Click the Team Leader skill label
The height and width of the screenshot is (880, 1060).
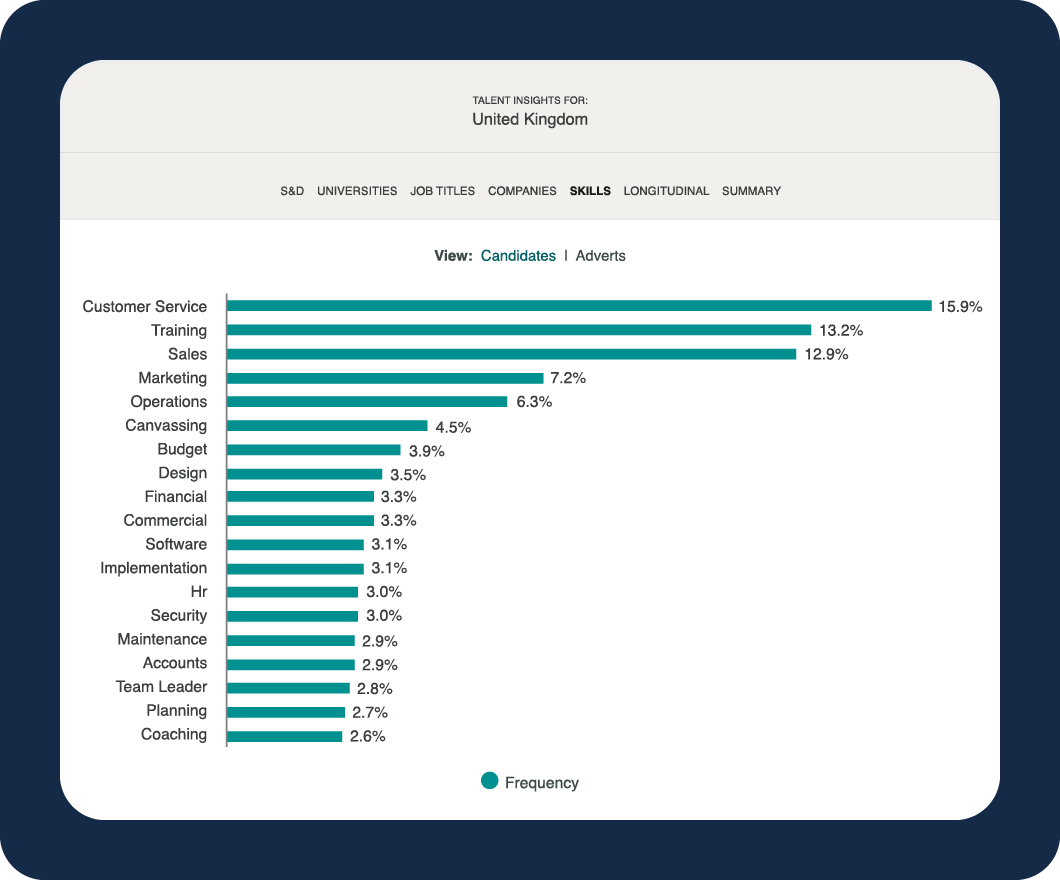[161, 687]
